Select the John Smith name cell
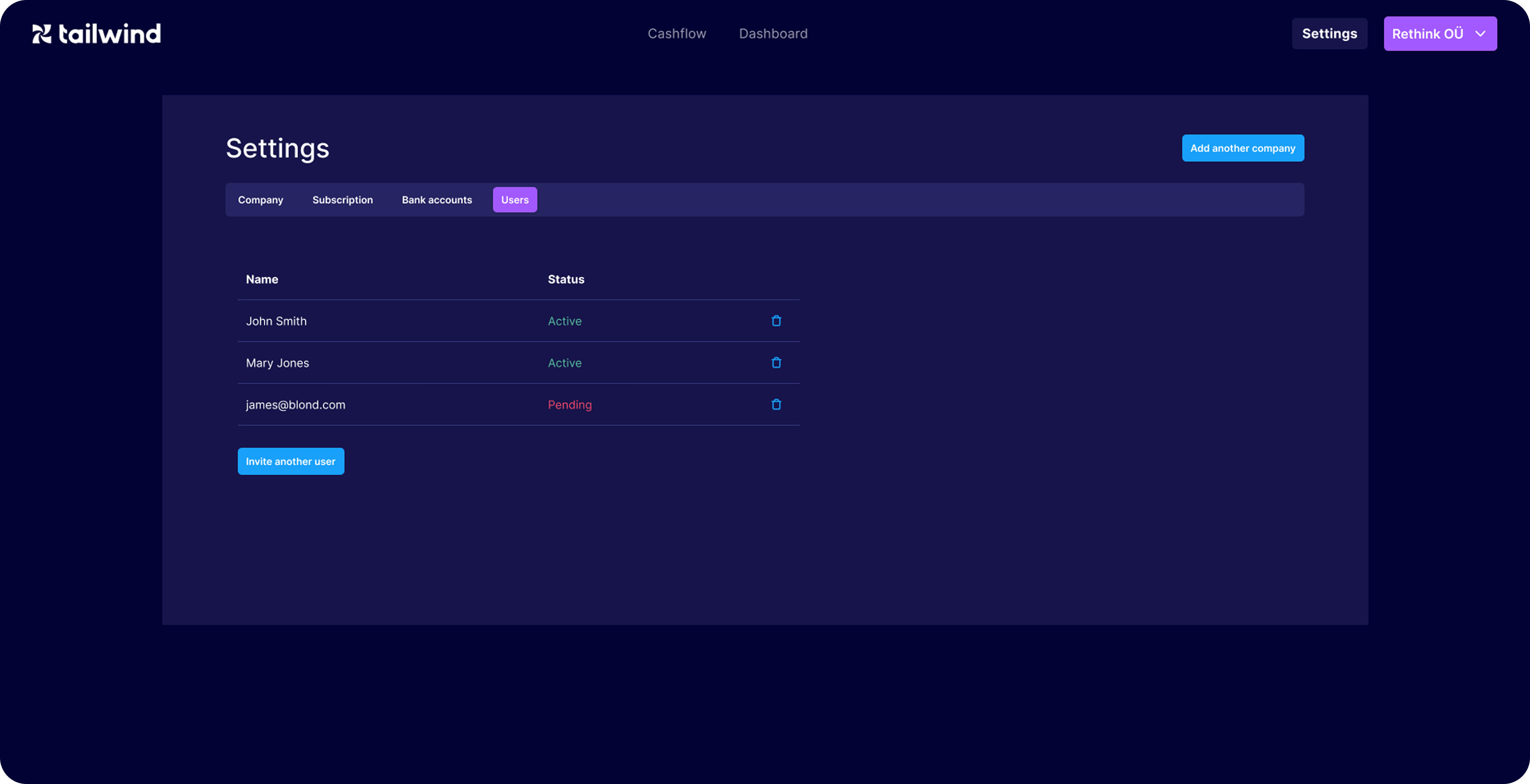1530x784 pixels. pos(276,321)
